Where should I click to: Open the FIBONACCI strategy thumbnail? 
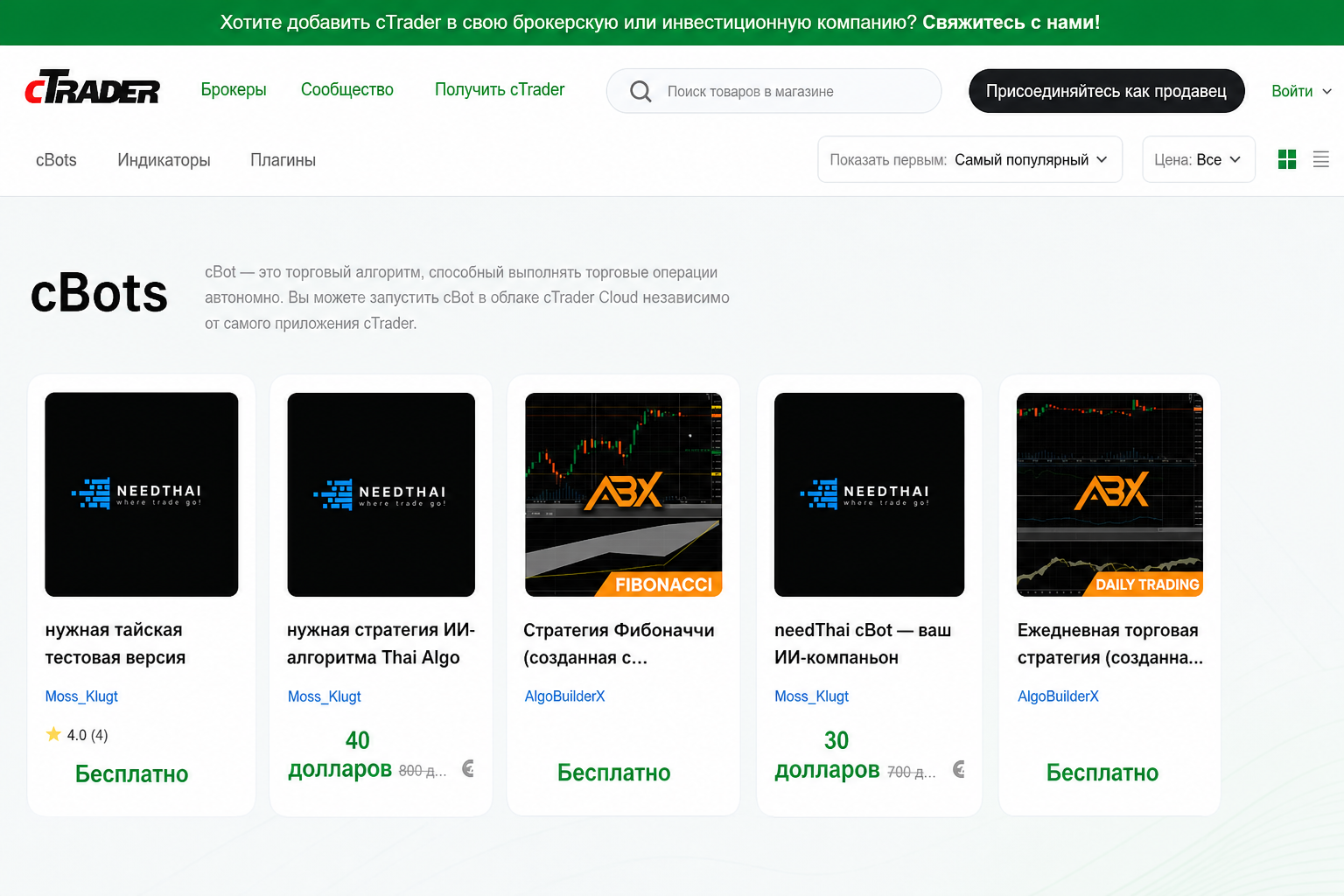click(623, 494)
